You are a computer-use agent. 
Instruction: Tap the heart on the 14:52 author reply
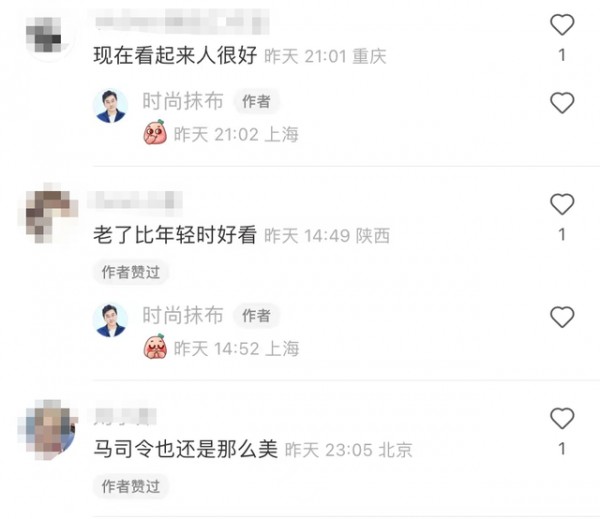coord(562,317)
